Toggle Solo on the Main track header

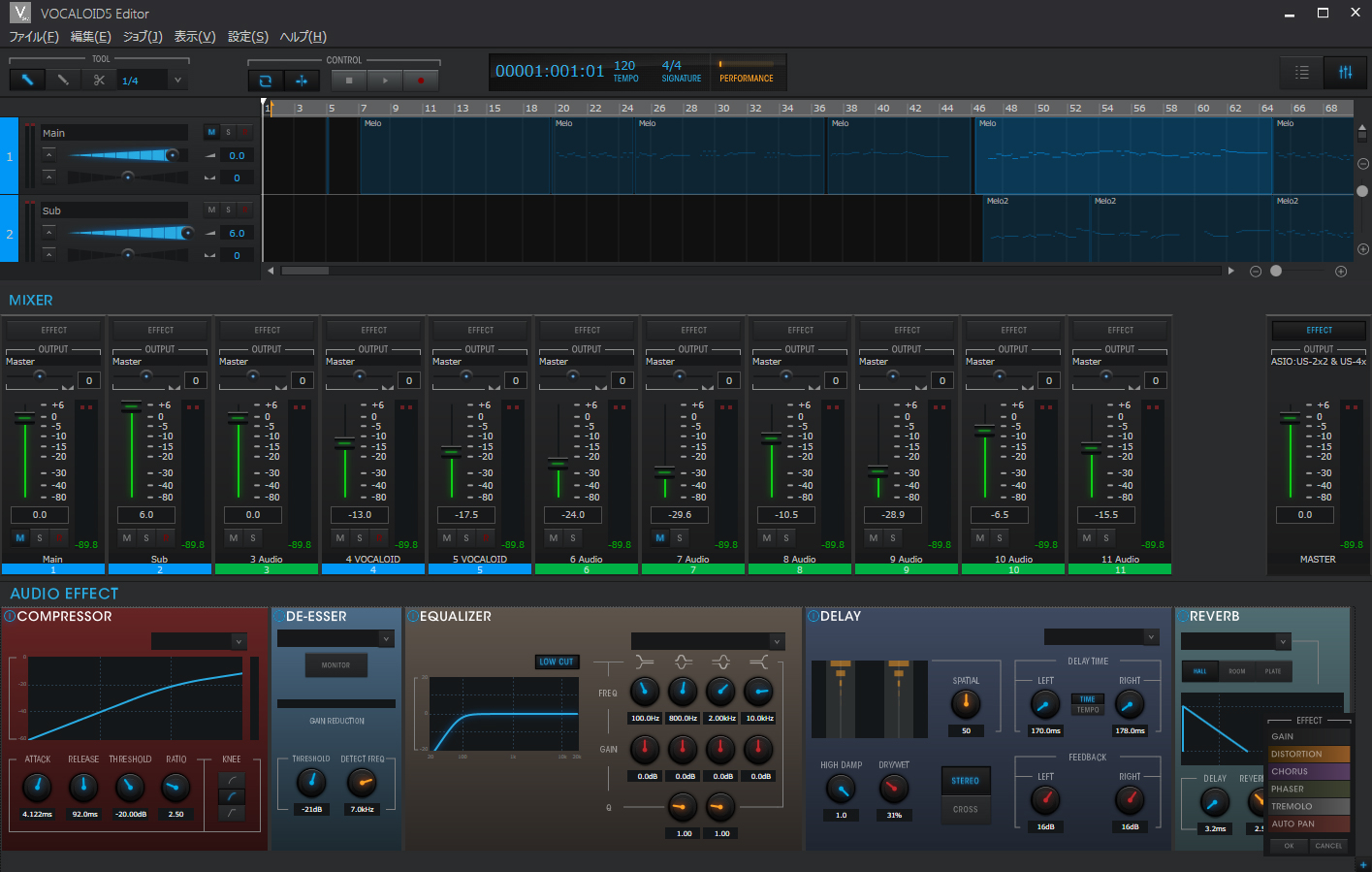[229, 132]
